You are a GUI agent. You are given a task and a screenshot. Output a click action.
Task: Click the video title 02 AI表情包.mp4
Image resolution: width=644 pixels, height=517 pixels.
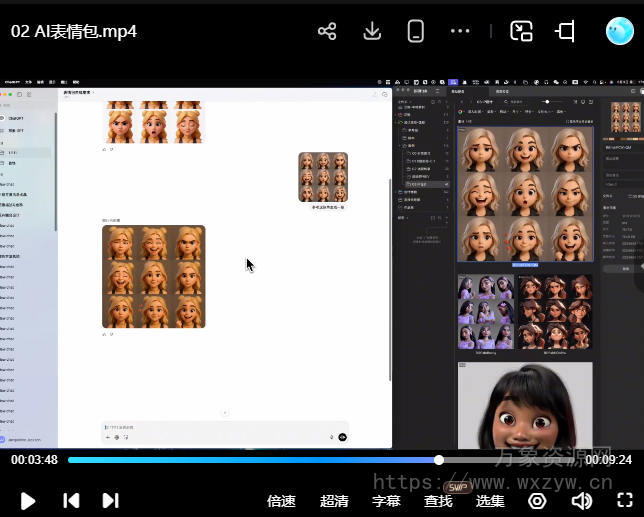point(74,31)
